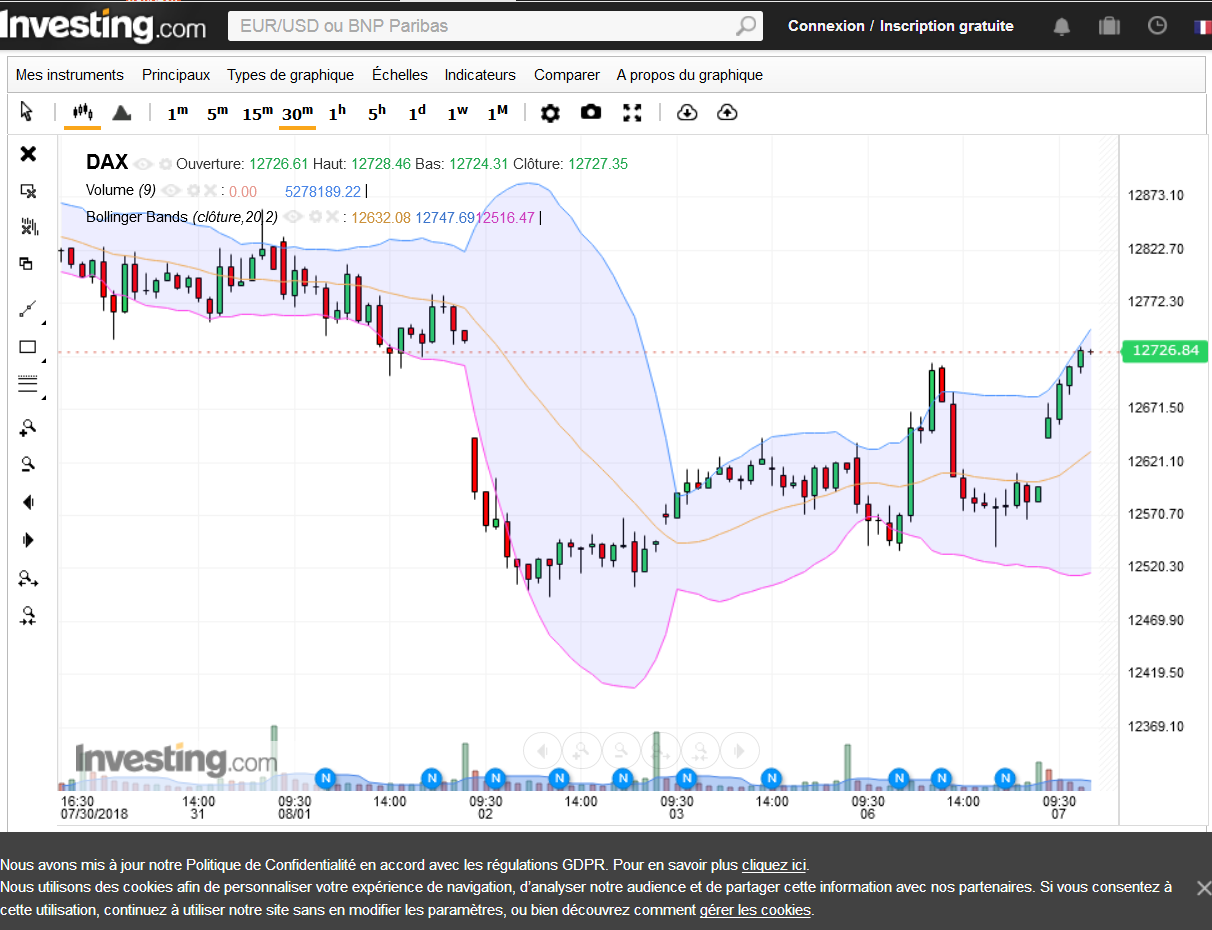This screenshot has height=930, width=1212.
Task: Save chart layout via download-cloud icon
Action: click(687, 112)
